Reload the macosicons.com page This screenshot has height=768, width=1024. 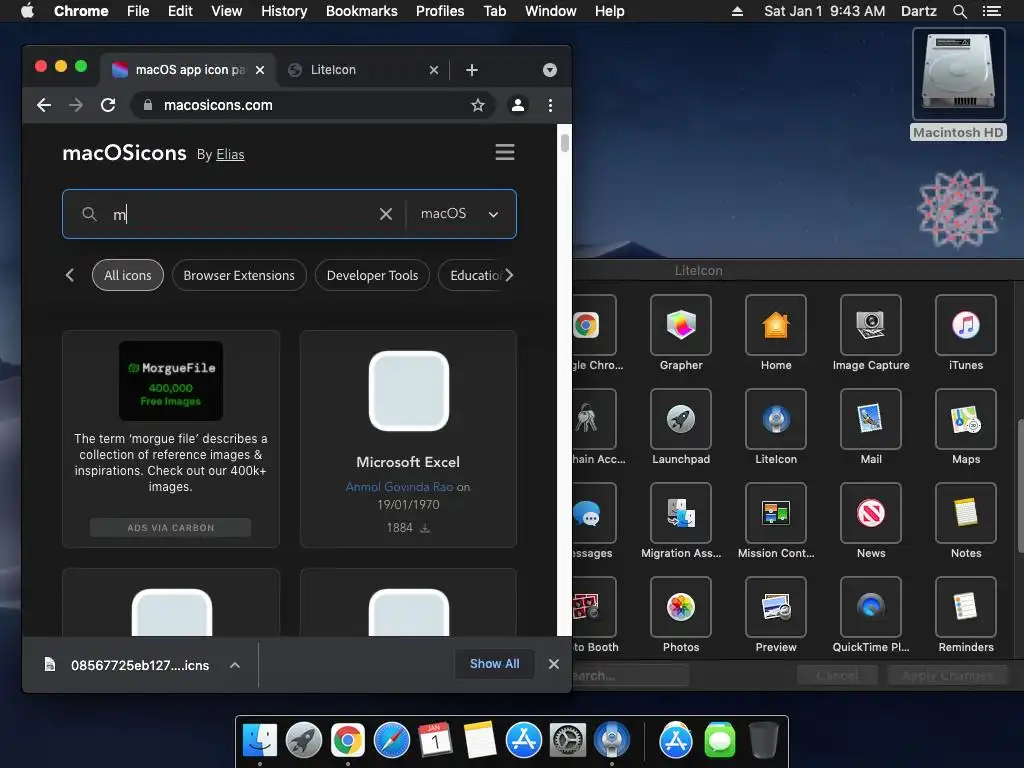pos(108,105)
